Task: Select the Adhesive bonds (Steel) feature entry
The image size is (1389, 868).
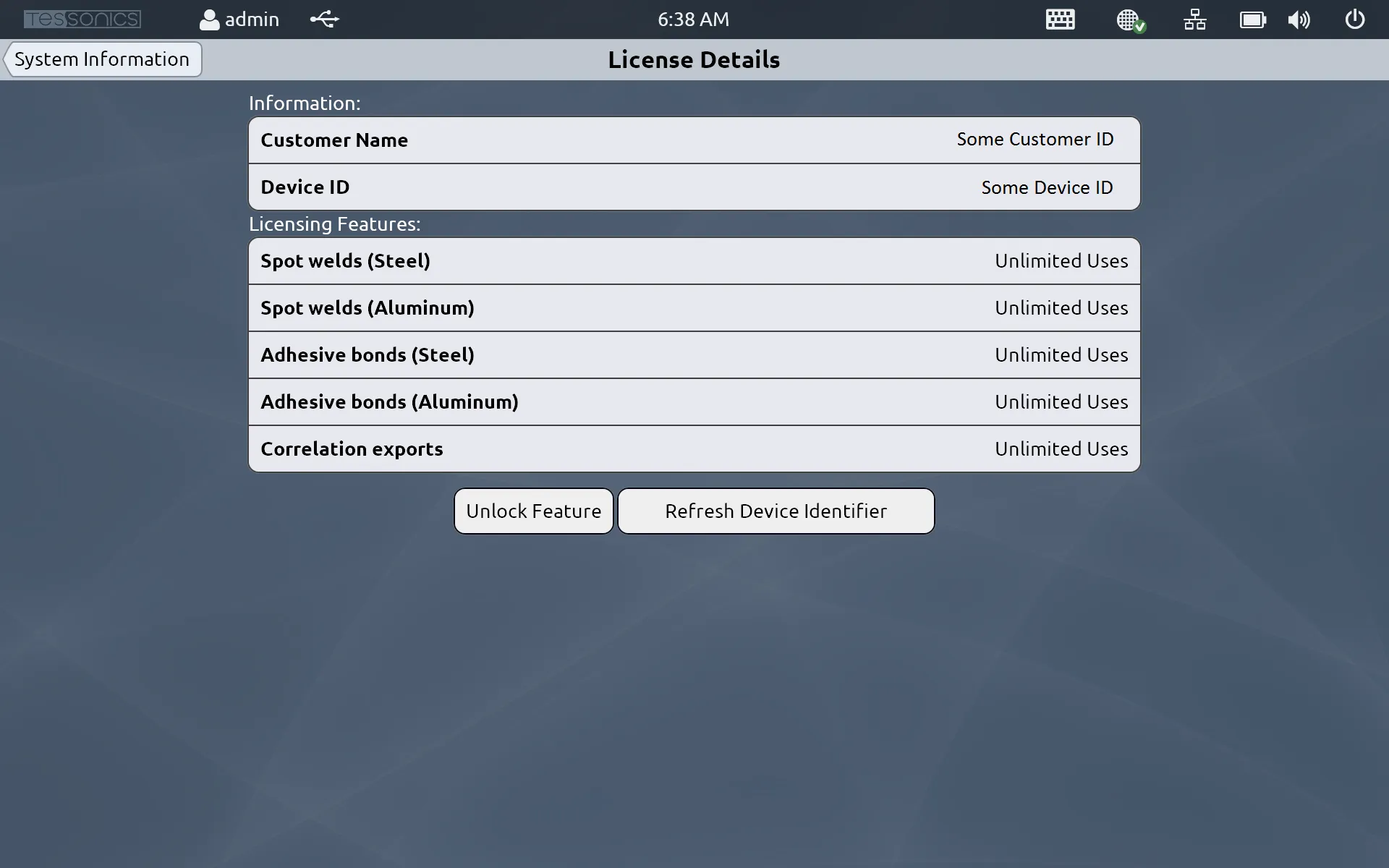Action: point(693,354)
